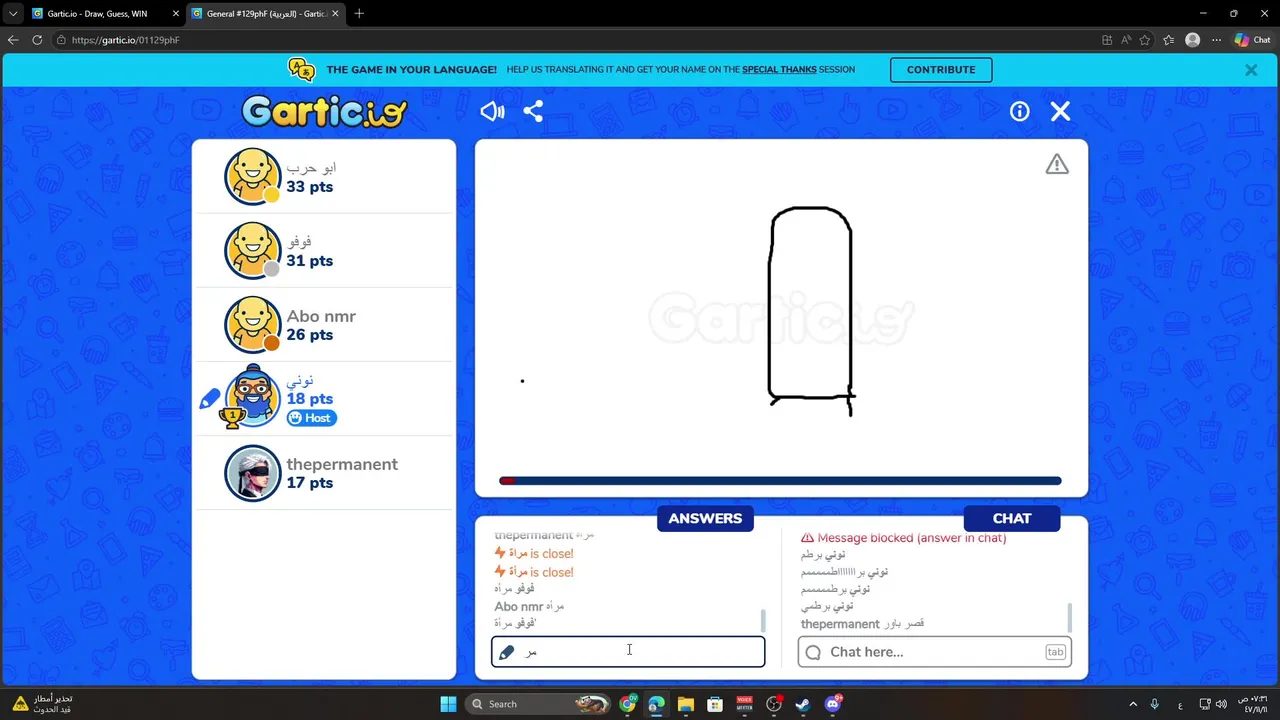This screenshot has height=720, width=1280.
Task: Focus the 'Chat here...' input field
Action: 935,652
